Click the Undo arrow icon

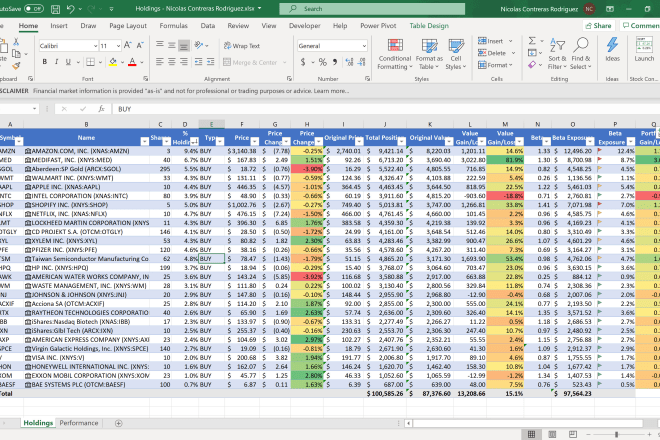click(x=70, y=9)
